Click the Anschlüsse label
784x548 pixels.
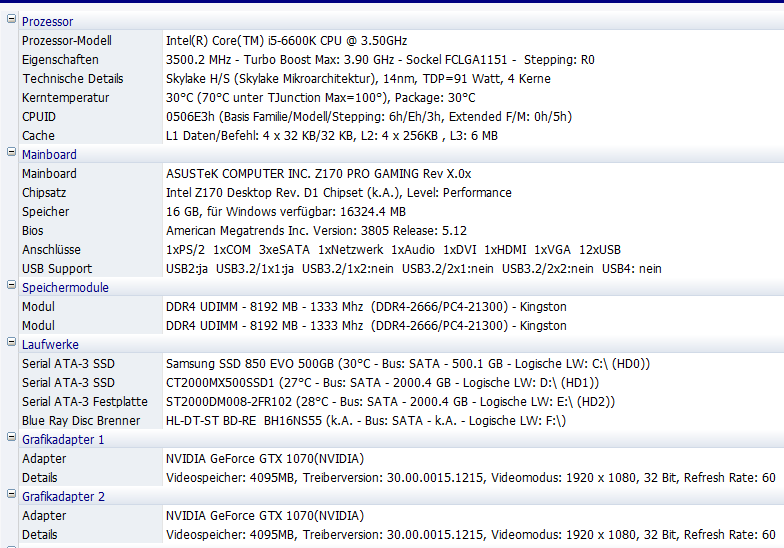pos(51,250)
